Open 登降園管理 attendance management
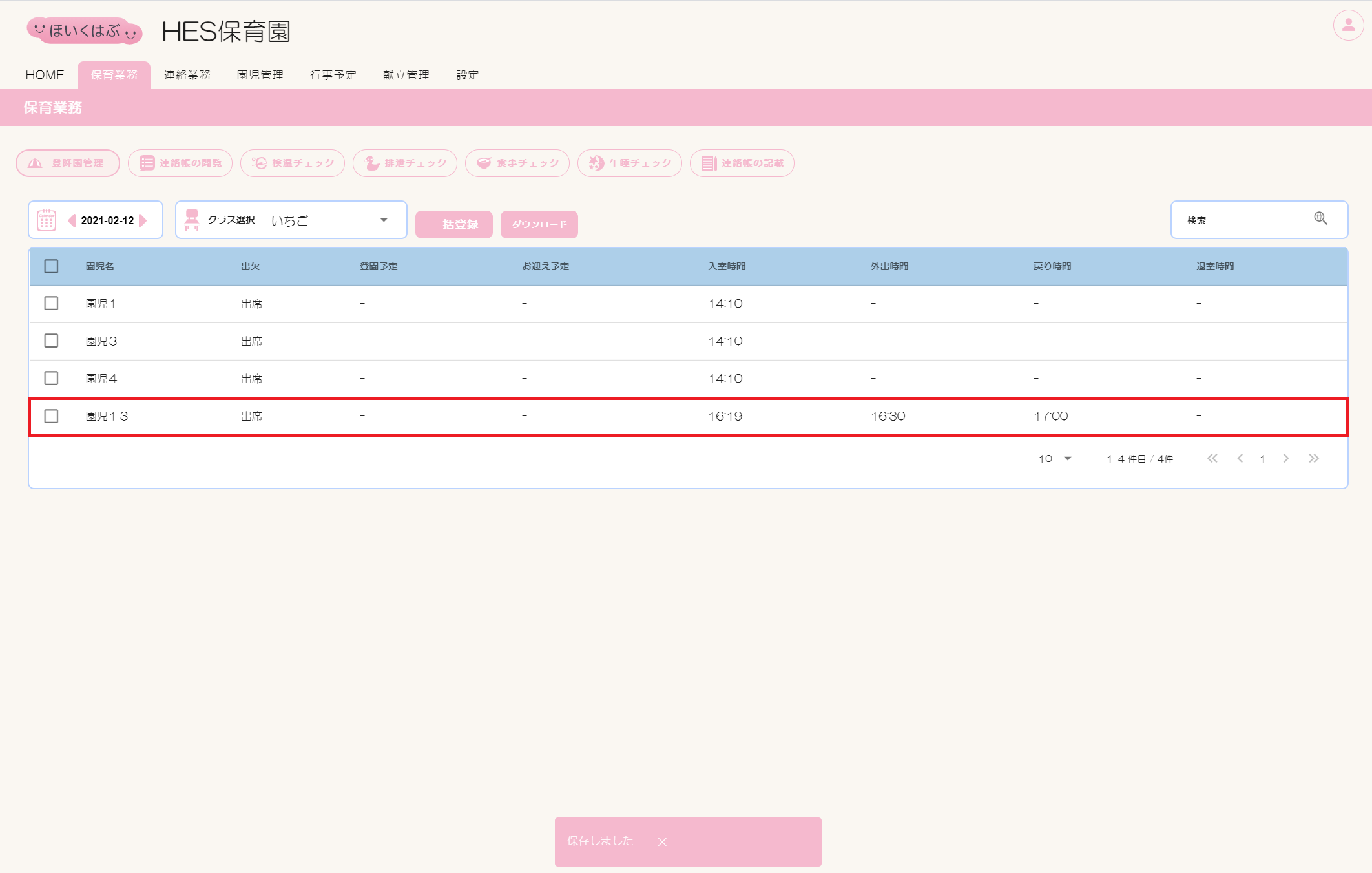 point(68,163)
